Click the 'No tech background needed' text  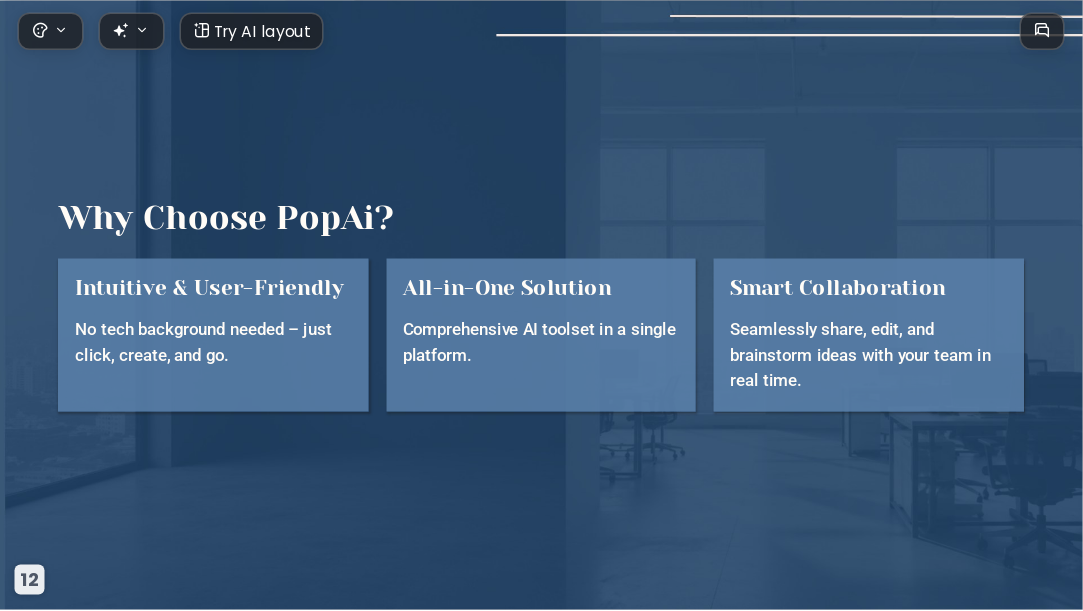203,342
